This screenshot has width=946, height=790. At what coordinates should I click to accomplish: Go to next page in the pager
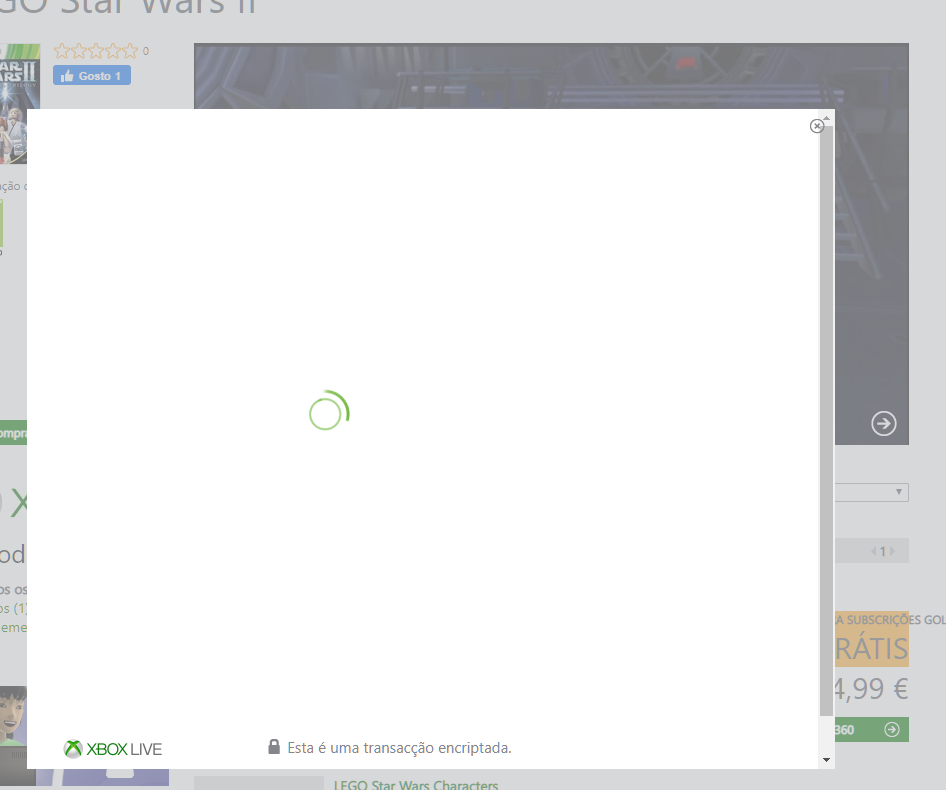[x=892, y=551]
